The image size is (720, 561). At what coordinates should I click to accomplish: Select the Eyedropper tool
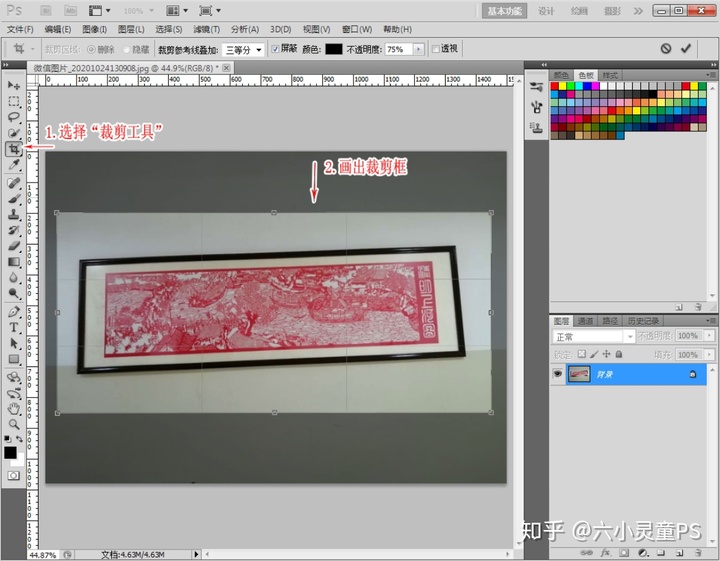(14, 164)
